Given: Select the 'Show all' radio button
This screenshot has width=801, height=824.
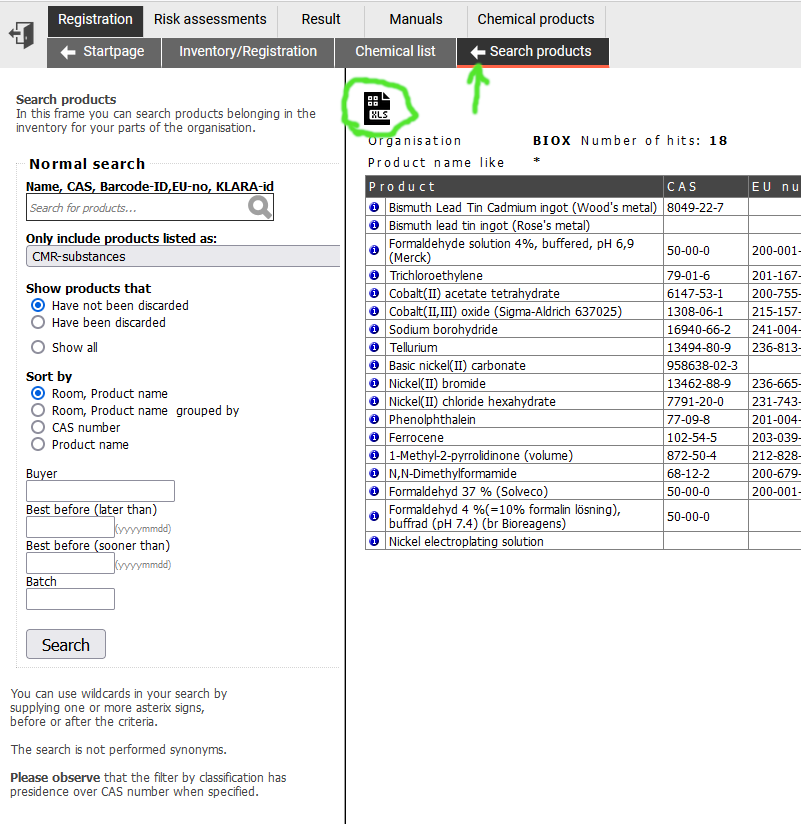Looking at the screenshot, I should [38, 347].
